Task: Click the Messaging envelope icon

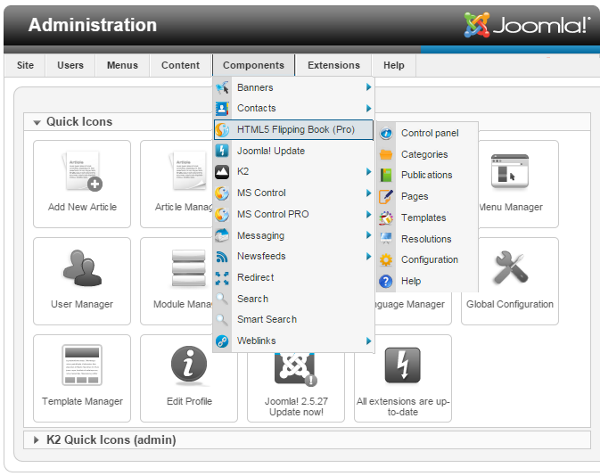Action: [x=222, y=235]
